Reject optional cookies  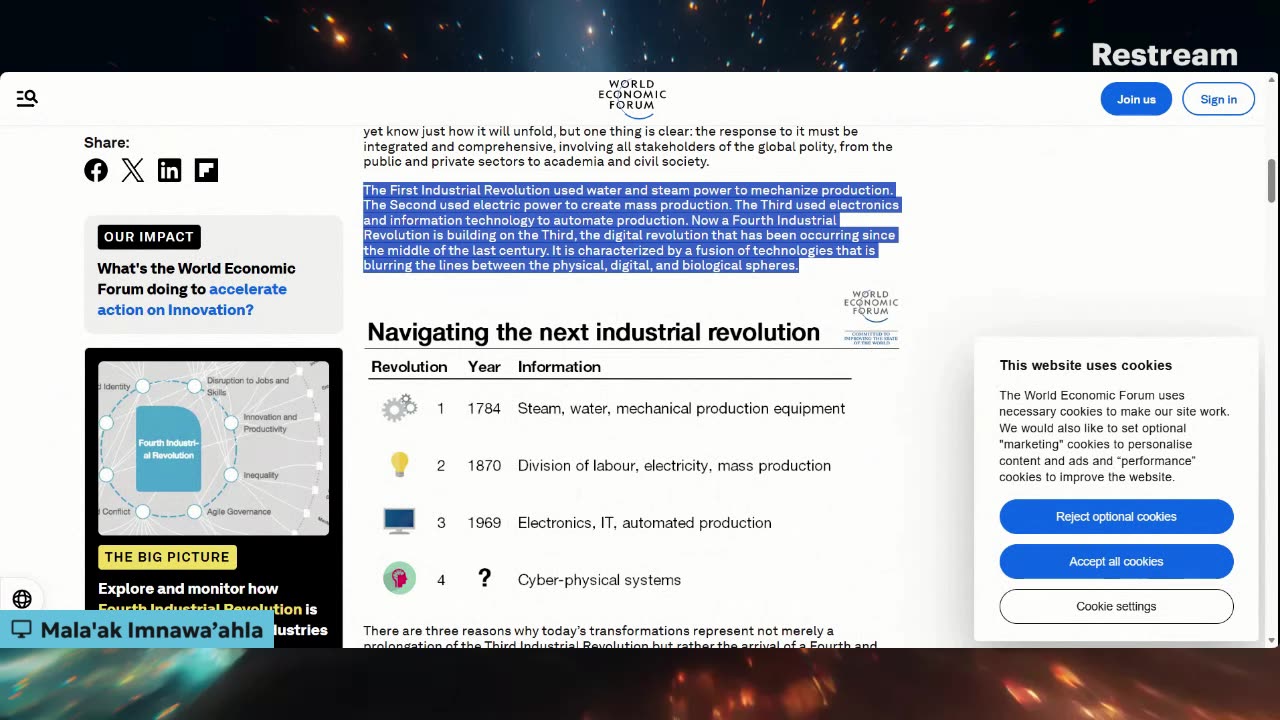pyautogui.click(x=1116, y=516)
